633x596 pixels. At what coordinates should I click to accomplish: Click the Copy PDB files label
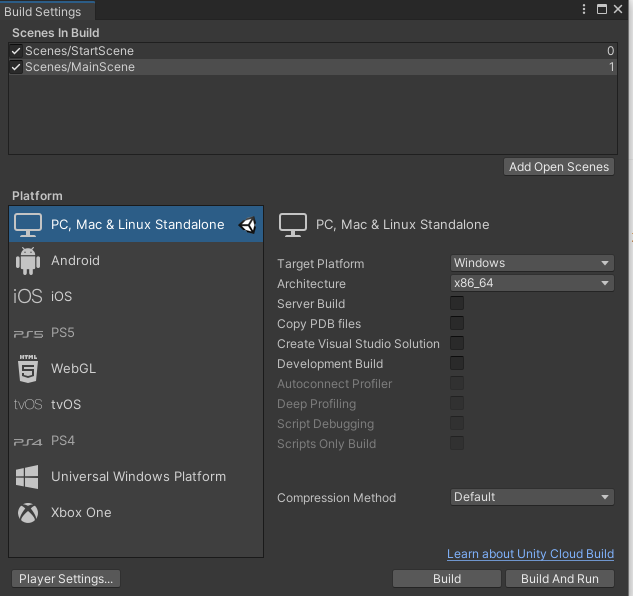pyautogui.click(x=319, y=324)
